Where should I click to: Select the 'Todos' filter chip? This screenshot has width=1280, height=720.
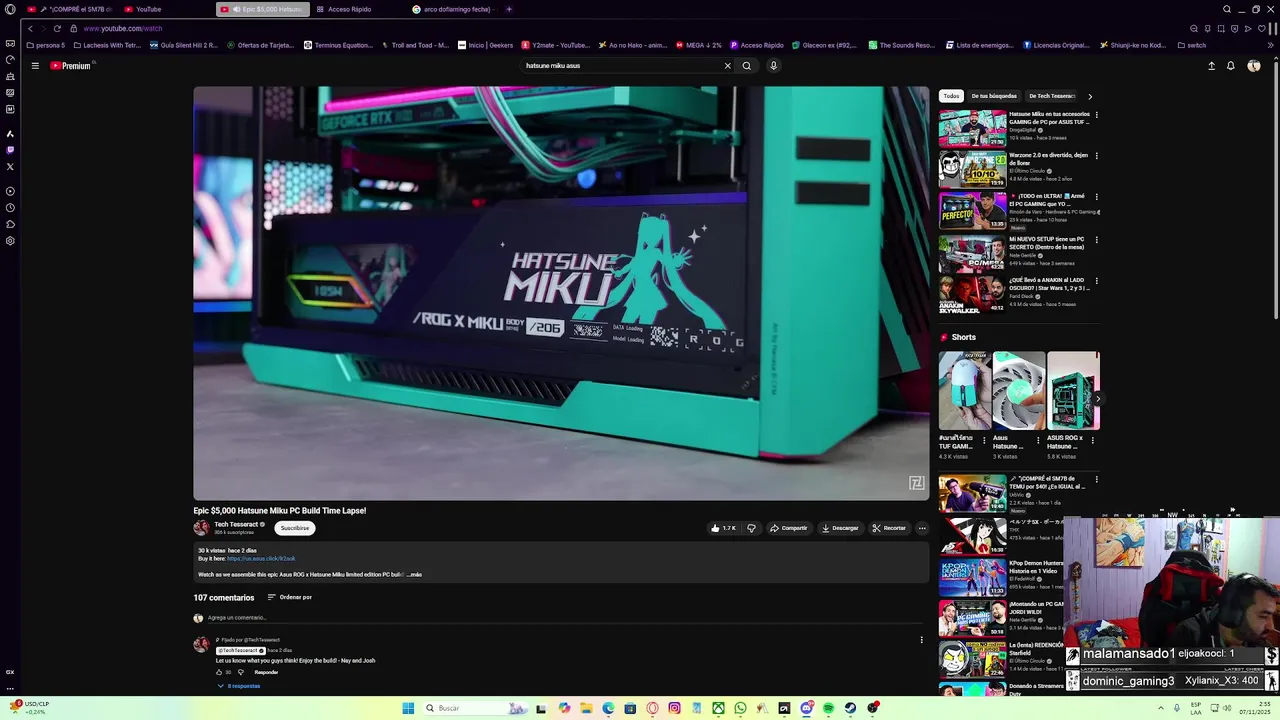pyautogui.click(x=951, y=96)
